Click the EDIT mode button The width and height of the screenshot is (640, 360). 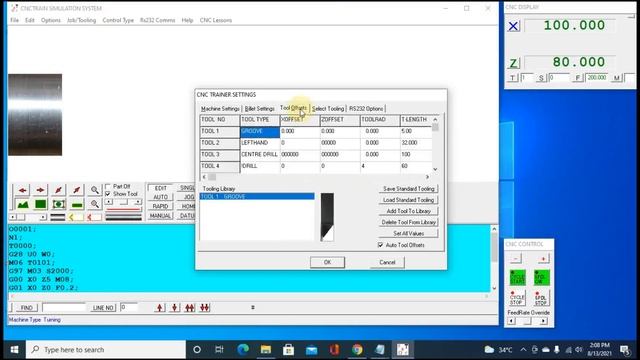coord(160,188)
